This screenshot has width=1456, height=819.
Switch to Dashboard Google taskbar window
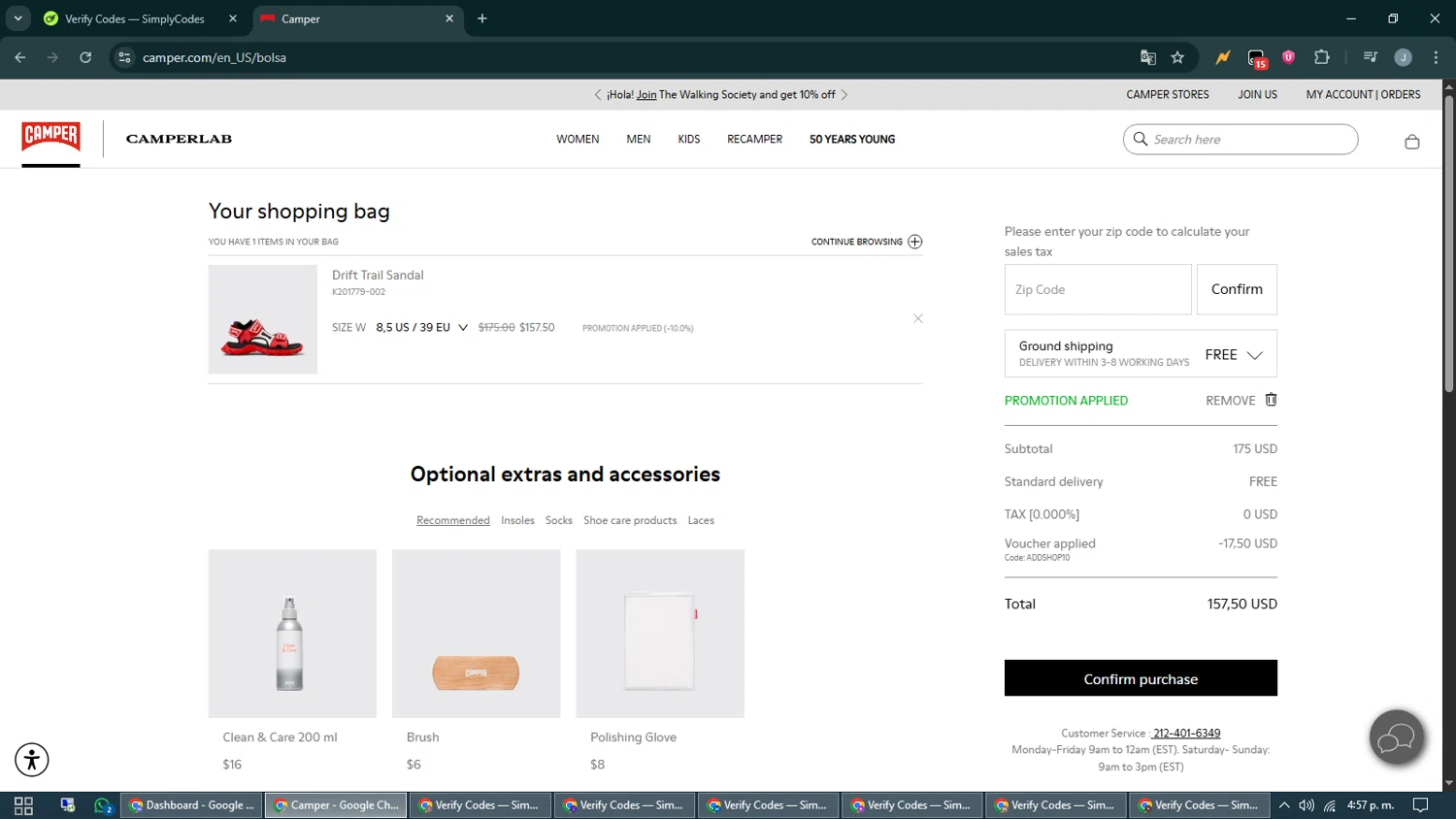click(x=191, y=805)
